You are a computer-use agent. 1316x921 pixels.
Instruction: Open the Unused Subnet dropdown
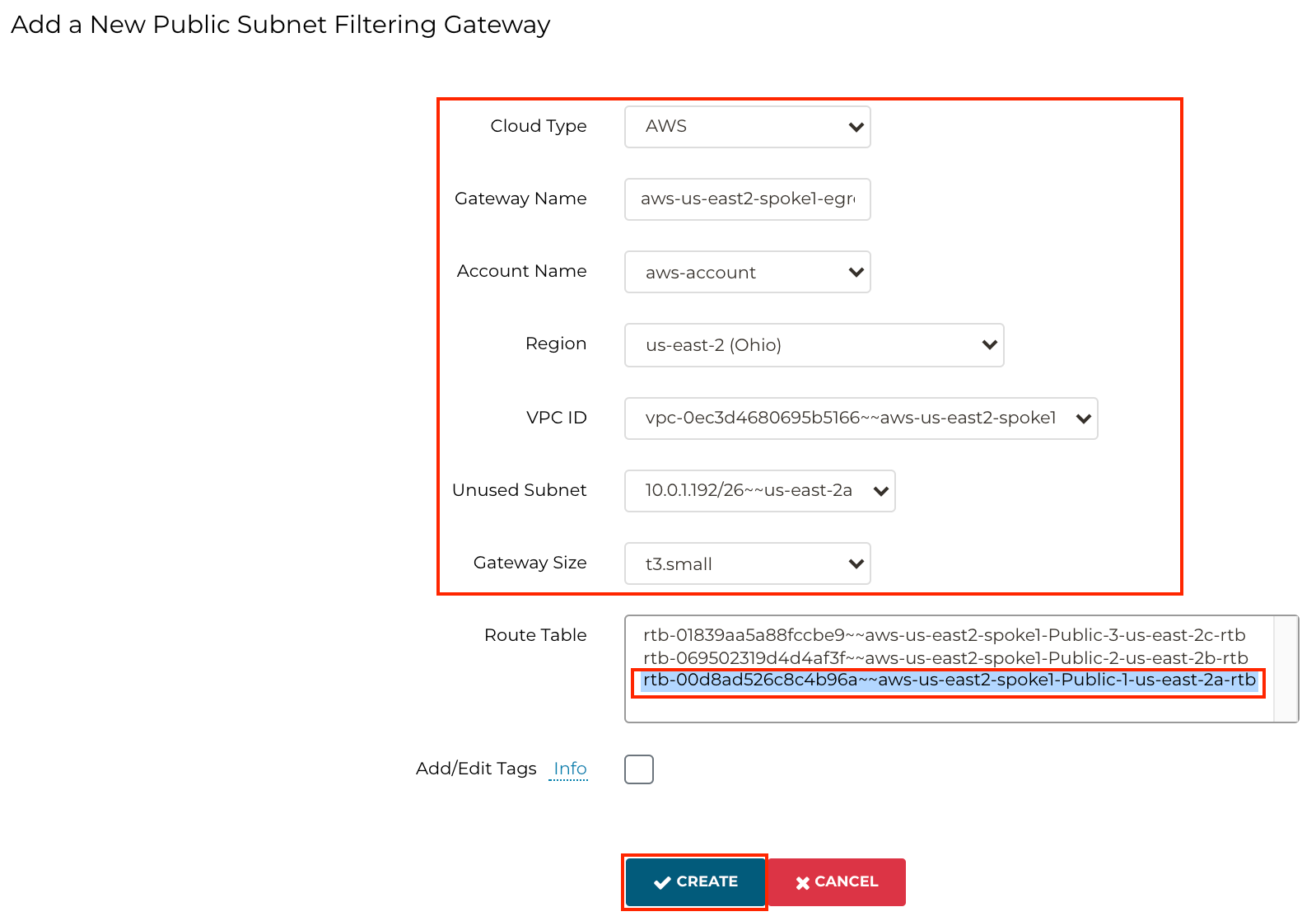758,490
